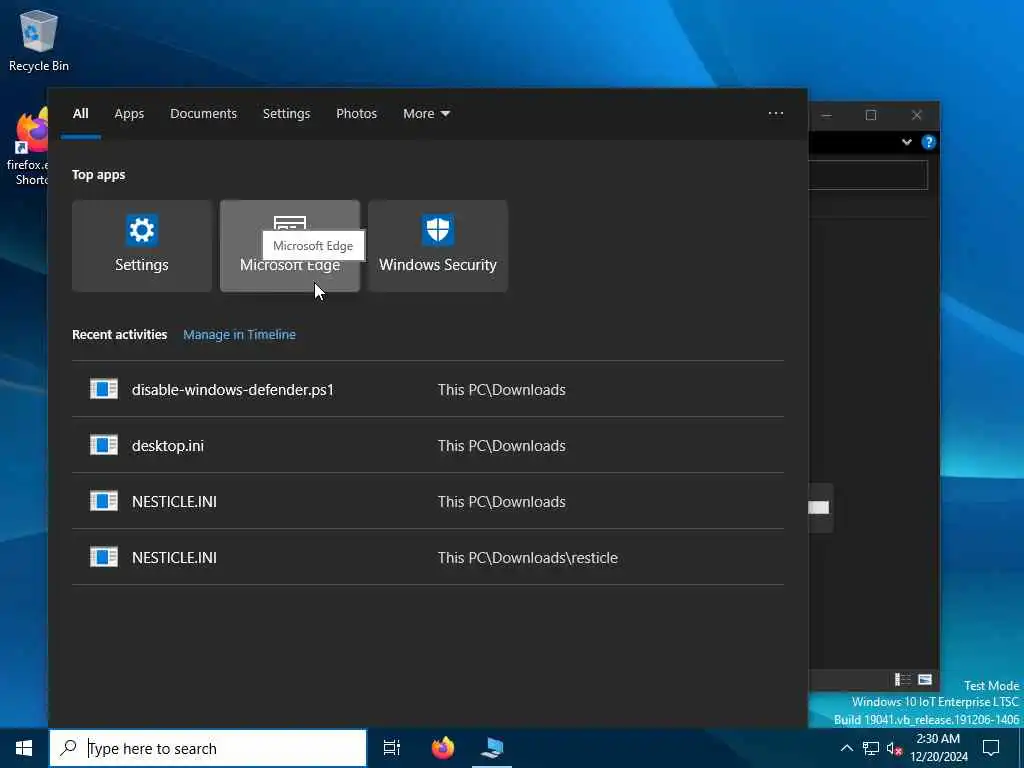Switch to the Photos search tab

(x=357, y=114)
